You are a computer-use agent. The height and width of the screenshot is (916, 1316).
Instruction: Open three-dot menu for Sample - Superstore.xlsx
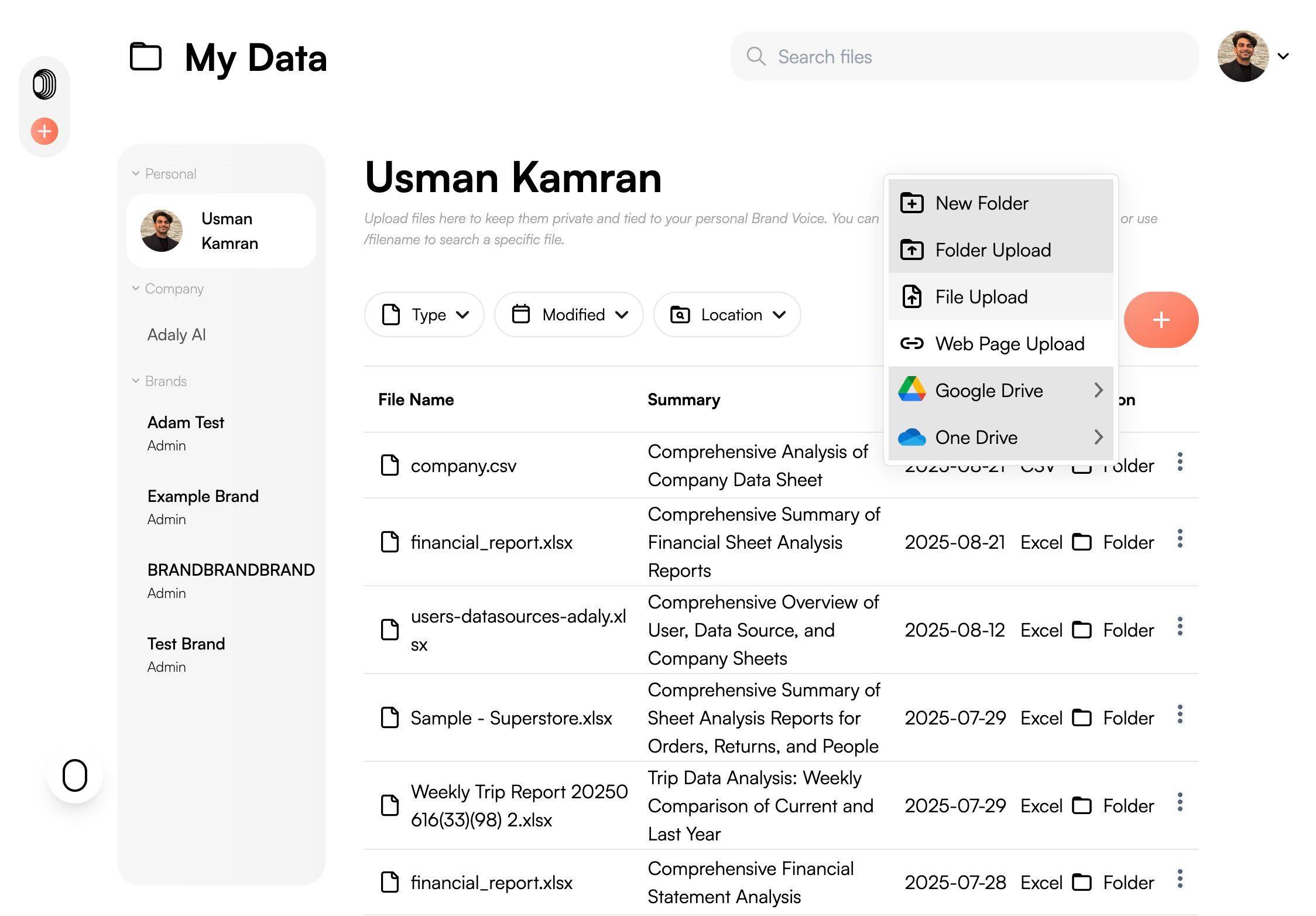pyautogui.click(x=1180, y=715)
